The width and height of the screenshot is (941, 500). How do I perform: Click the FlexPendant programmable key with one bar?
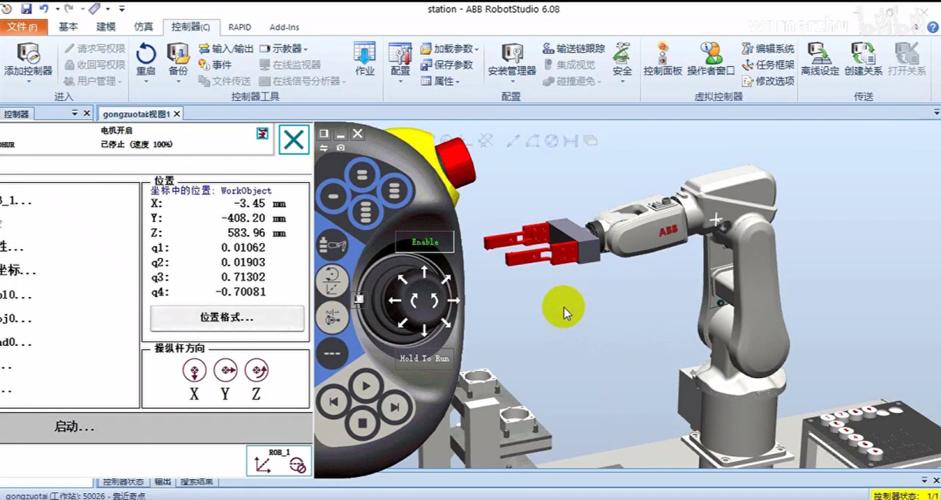point(334,196)
